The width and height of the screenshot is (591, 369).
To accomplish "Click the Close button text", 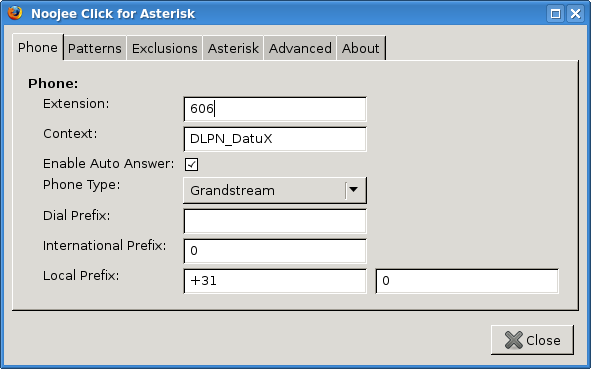I will tap(543, 340).
